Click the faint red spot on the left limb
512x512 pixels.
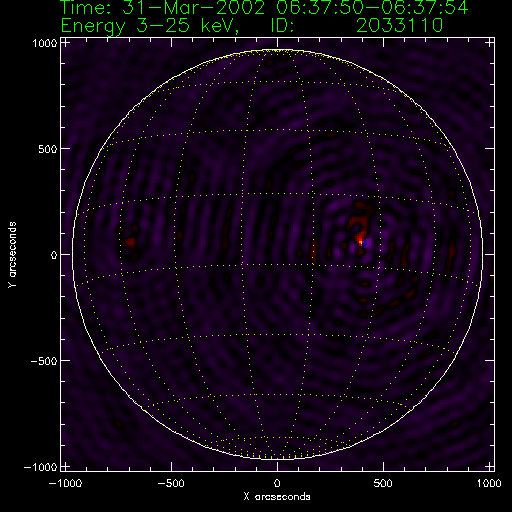[x=130, y=242]
